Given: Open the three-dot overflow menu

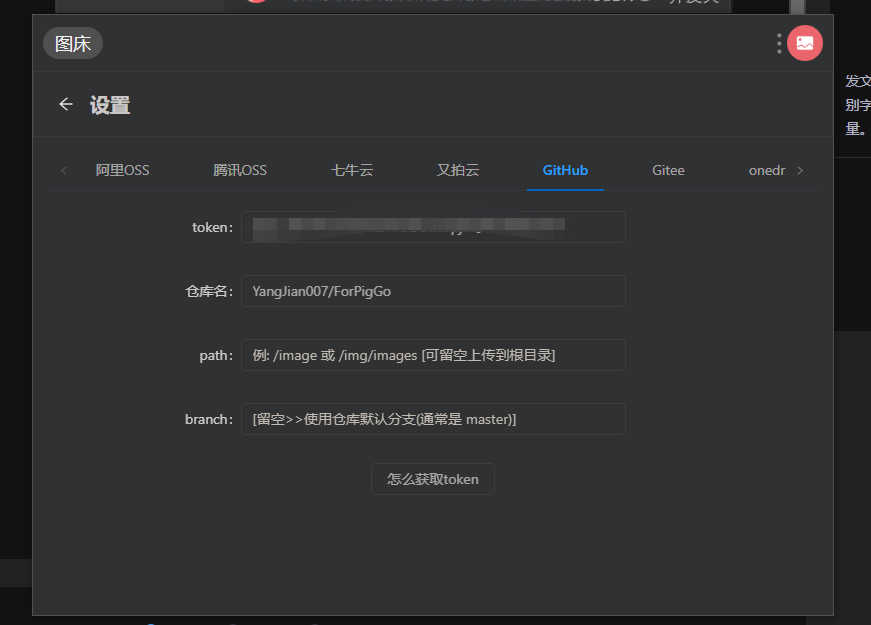Looking at the screenshot, I should coord(777,42).
